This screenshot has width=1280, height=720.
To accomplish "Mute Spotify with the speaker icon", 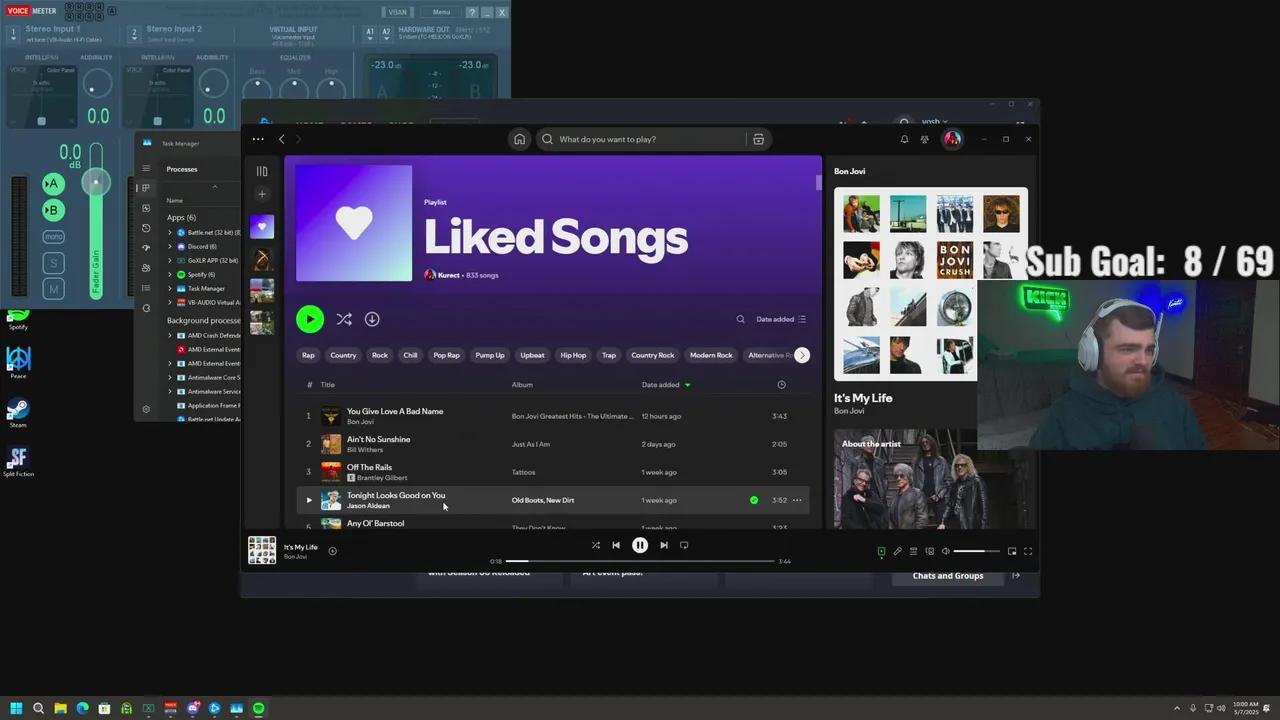I will (x=945, y=551).
